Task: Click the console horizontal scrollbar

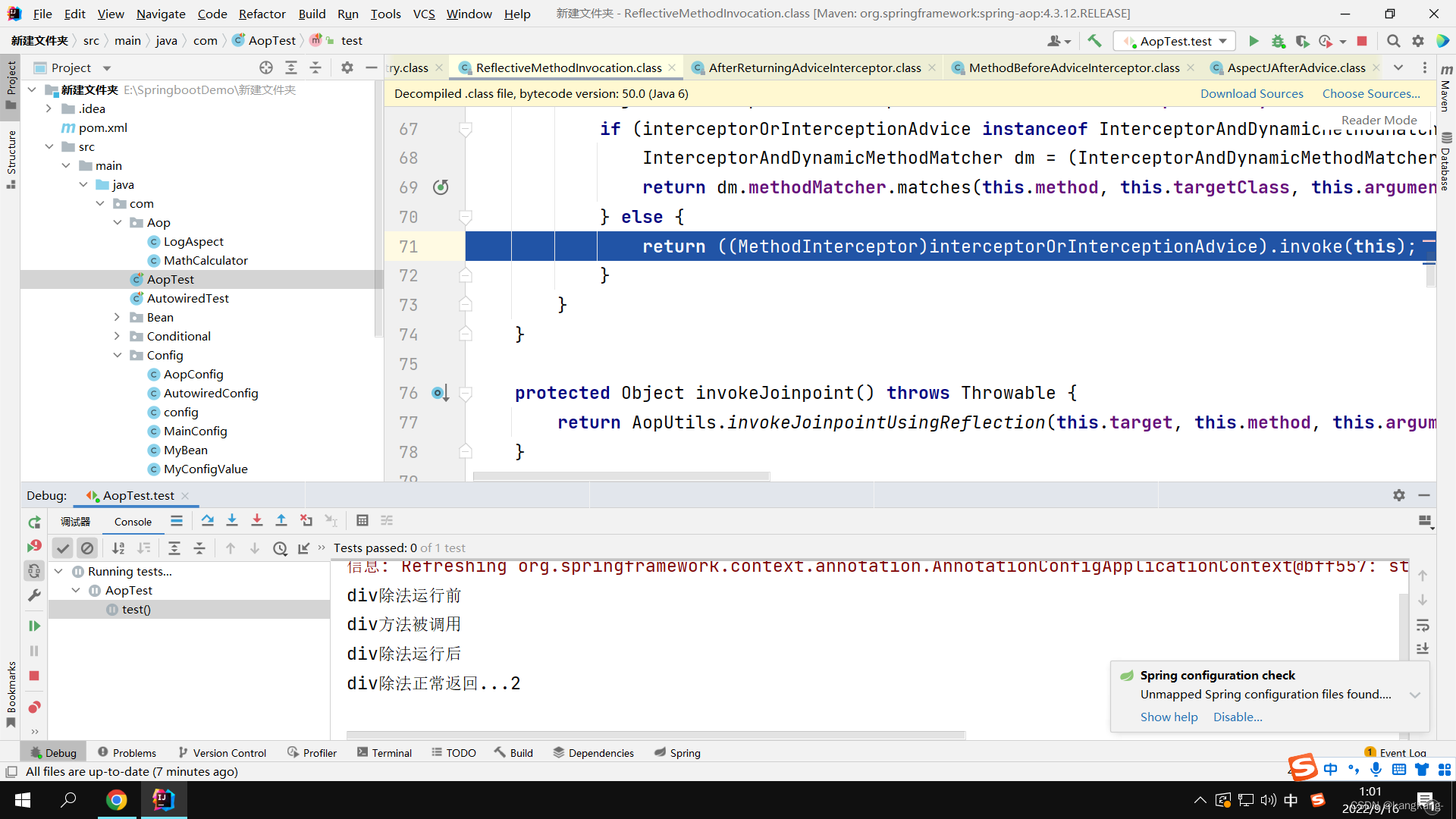Action: (x=655, y=734)
